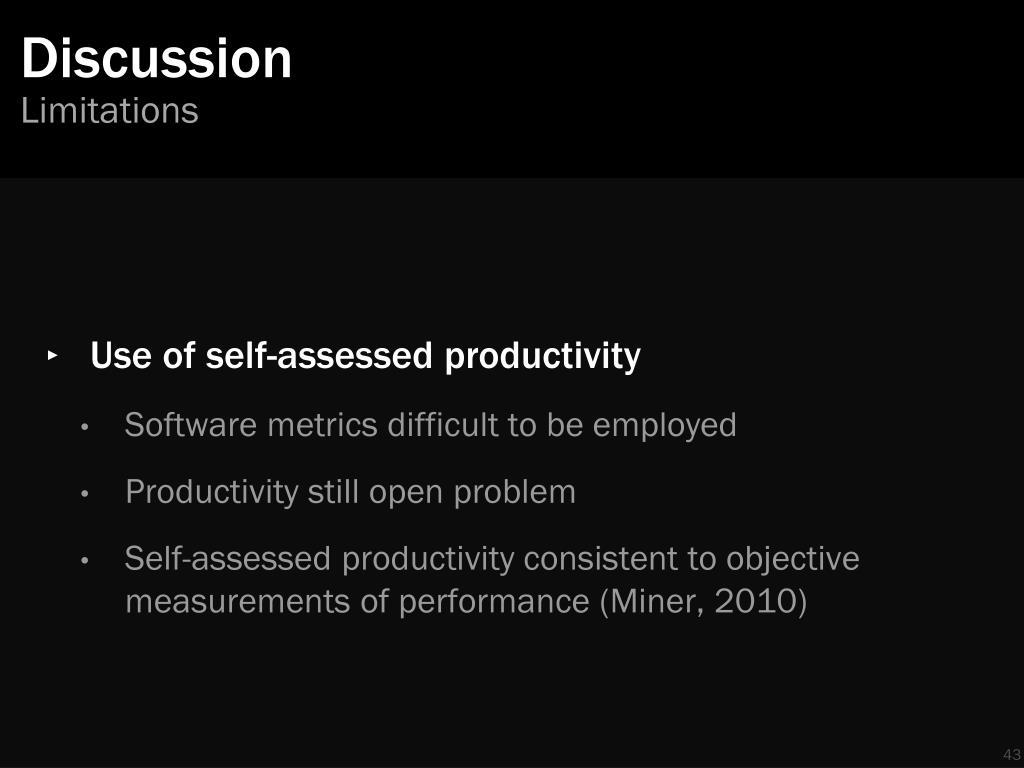Click the word 'employed' in the first sub-bullet
Image resolution: width=1024 pixels, height=768 pixels.
[x=665, y=426]
